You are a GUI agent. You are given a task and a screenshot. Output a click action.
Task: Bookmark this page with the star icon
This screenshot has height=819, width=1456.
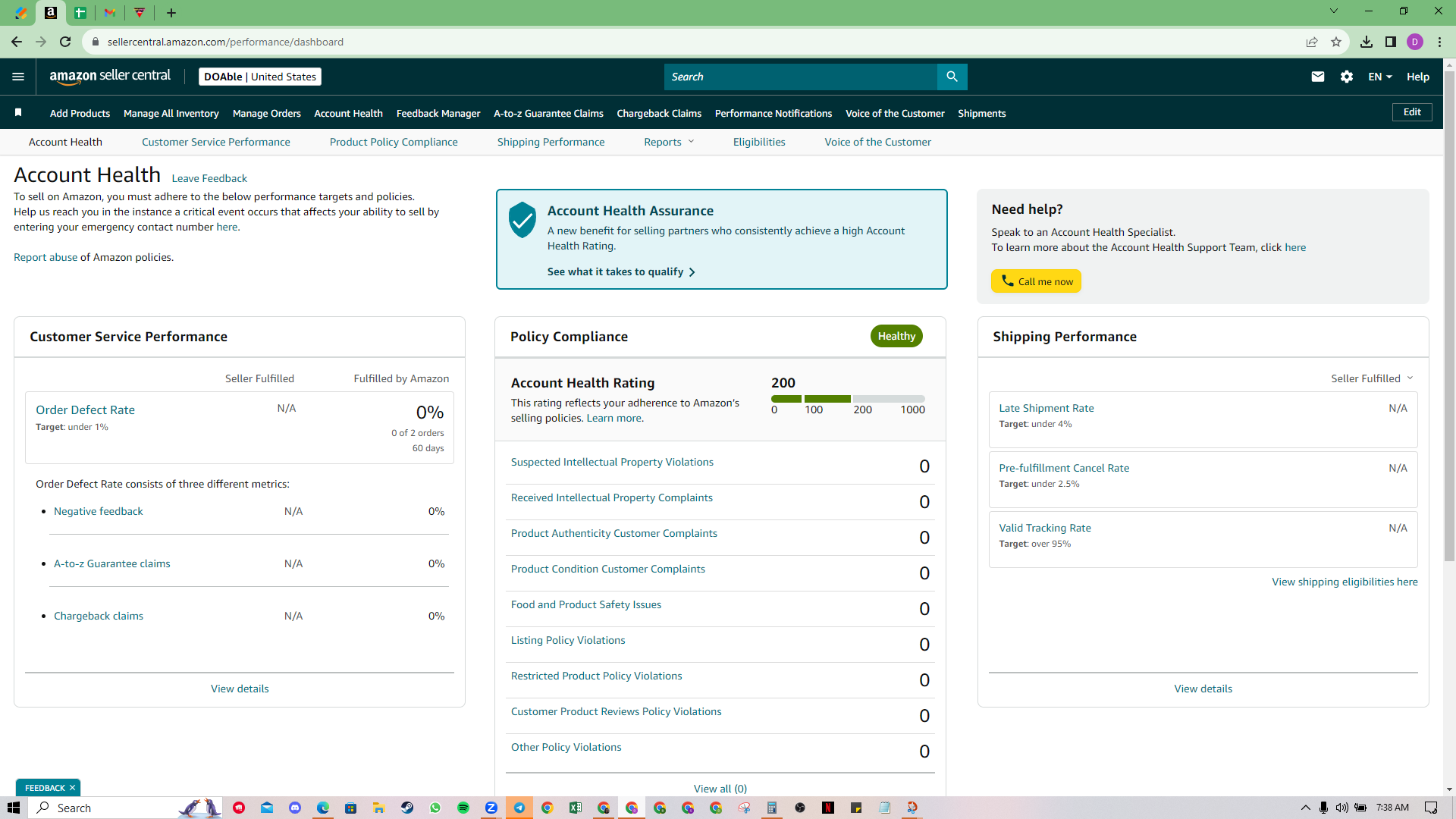point(1336,42)
